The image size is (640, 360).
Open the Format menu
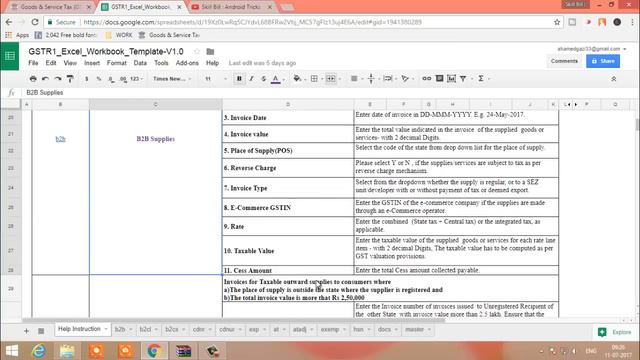[x=116, y=63]
